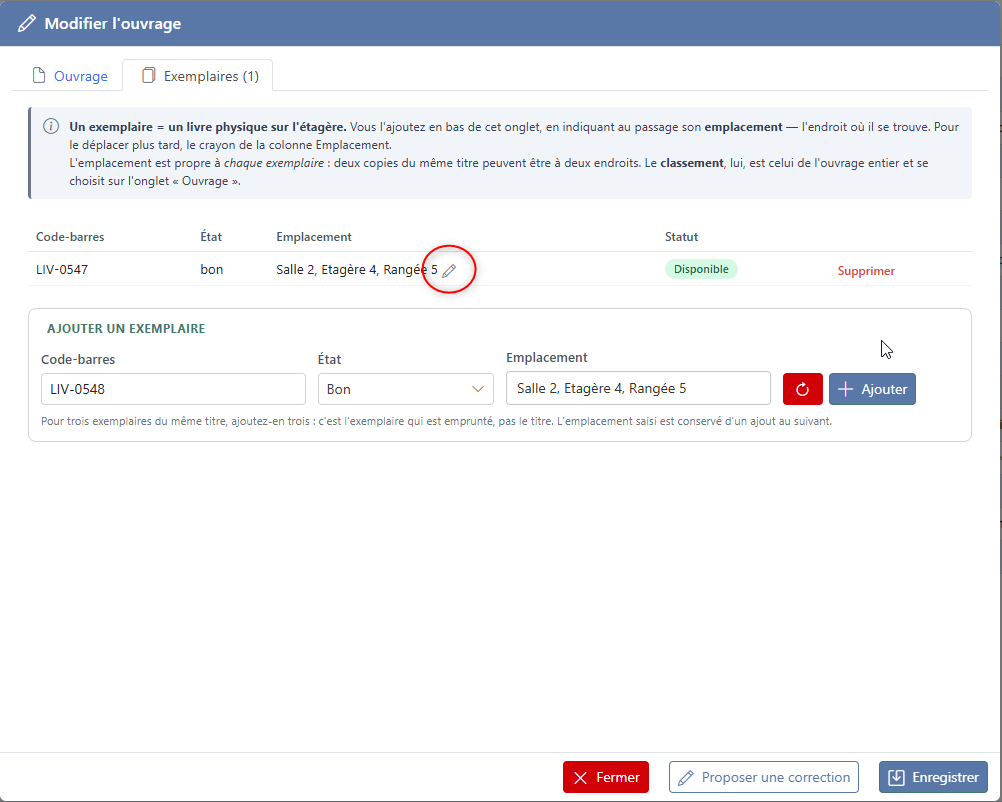Open the État dropdown showing Bon
The height and width of the screenshot is (802, 1002).
click(x=406, y=389)
